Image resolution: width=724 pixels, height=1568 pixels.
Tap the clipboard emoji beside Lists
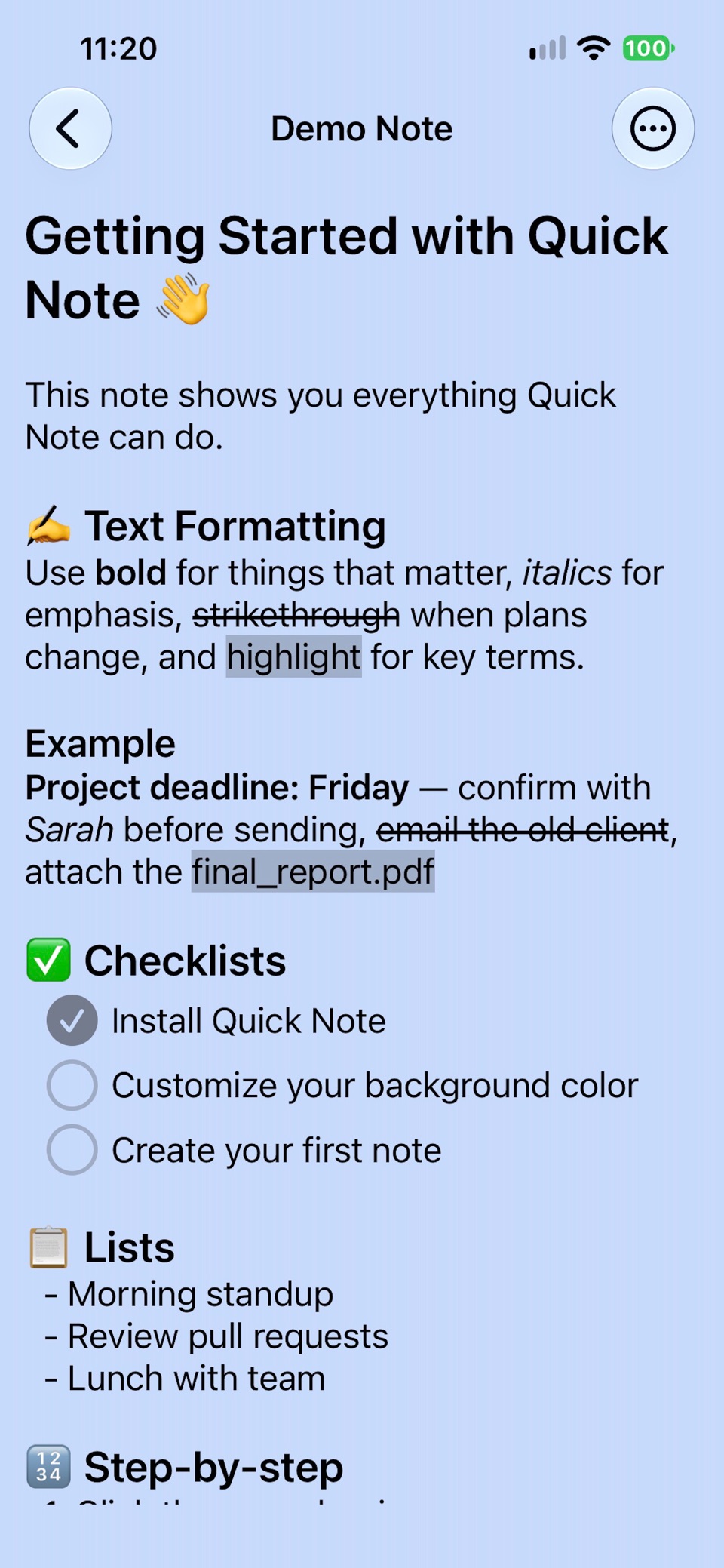pyautogui.click(x=48, y=1247)
